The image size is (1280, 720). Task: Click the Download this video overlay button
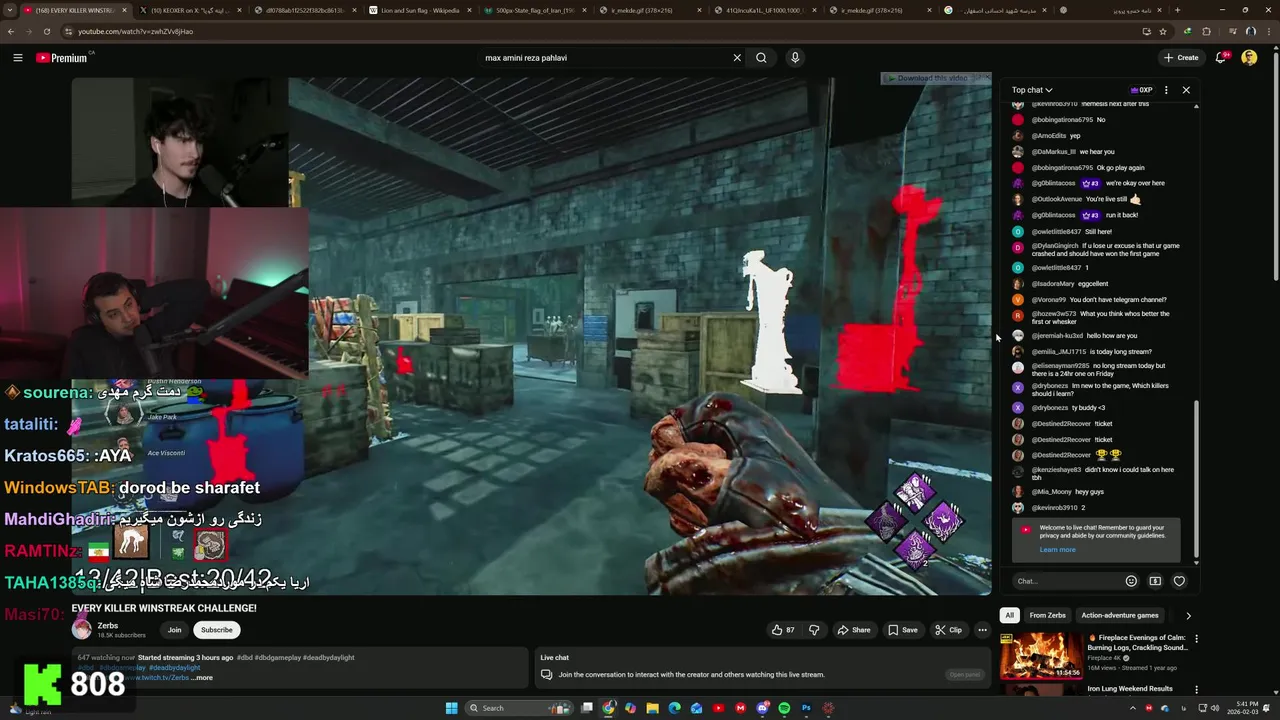pos(932,78)
